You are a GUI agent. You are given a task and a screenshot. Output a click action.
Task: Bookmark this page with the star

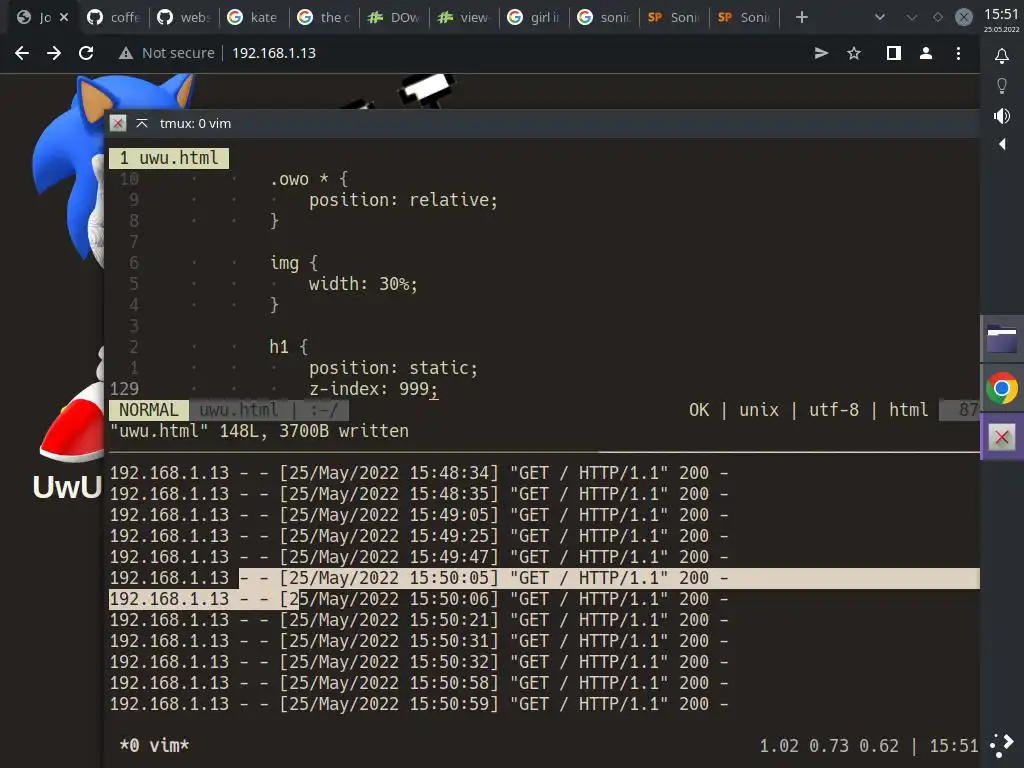click(854, 53)
